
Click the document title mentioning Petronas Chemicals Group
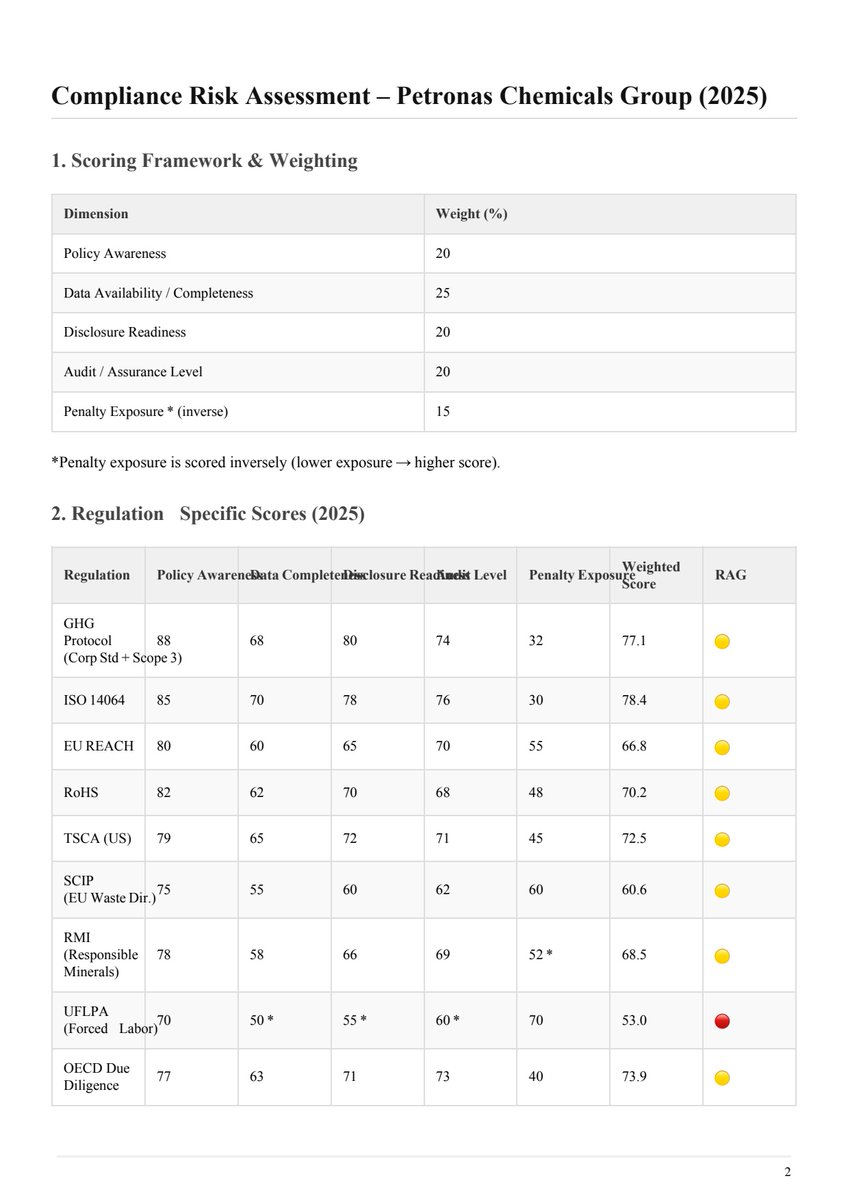[x=409, y=96]
